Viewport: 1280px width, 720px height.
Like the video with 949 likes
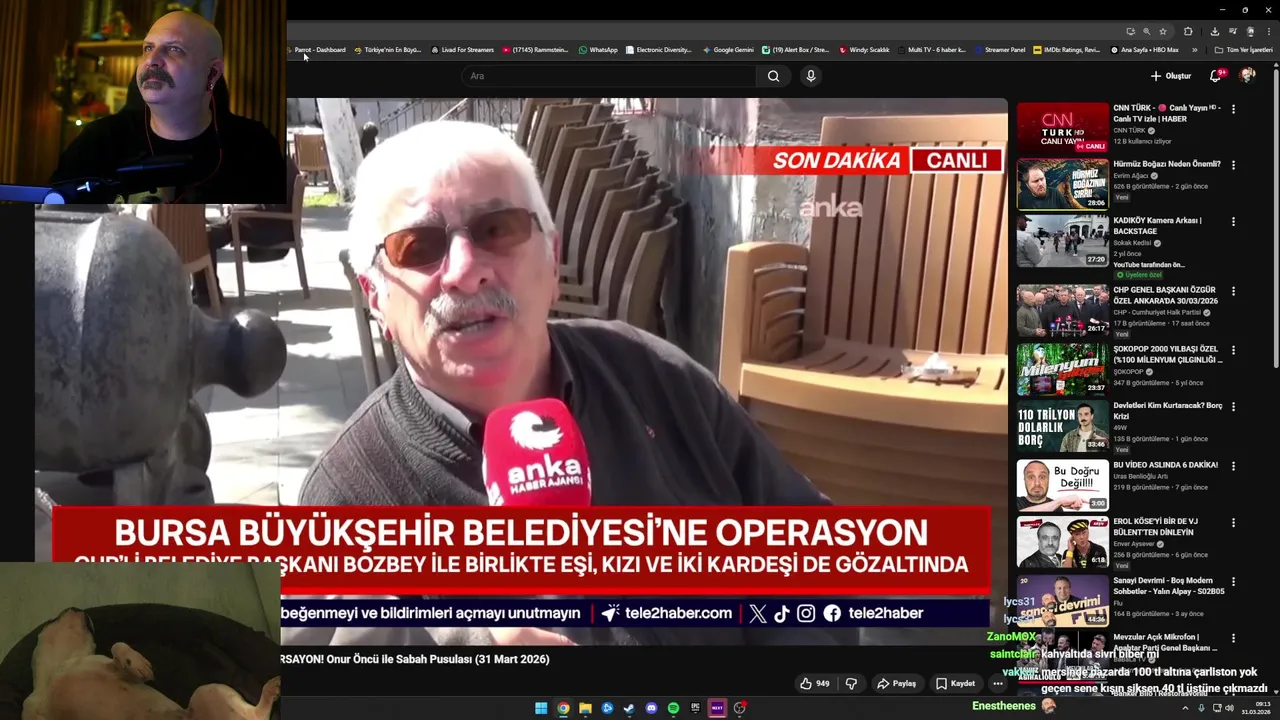[814, 684]
